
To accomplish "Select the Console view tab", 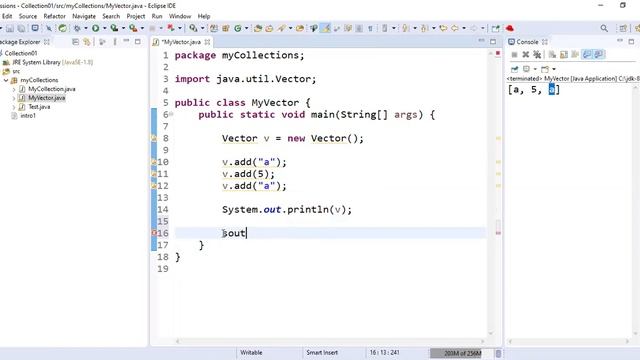I will (x=527, y=42).
